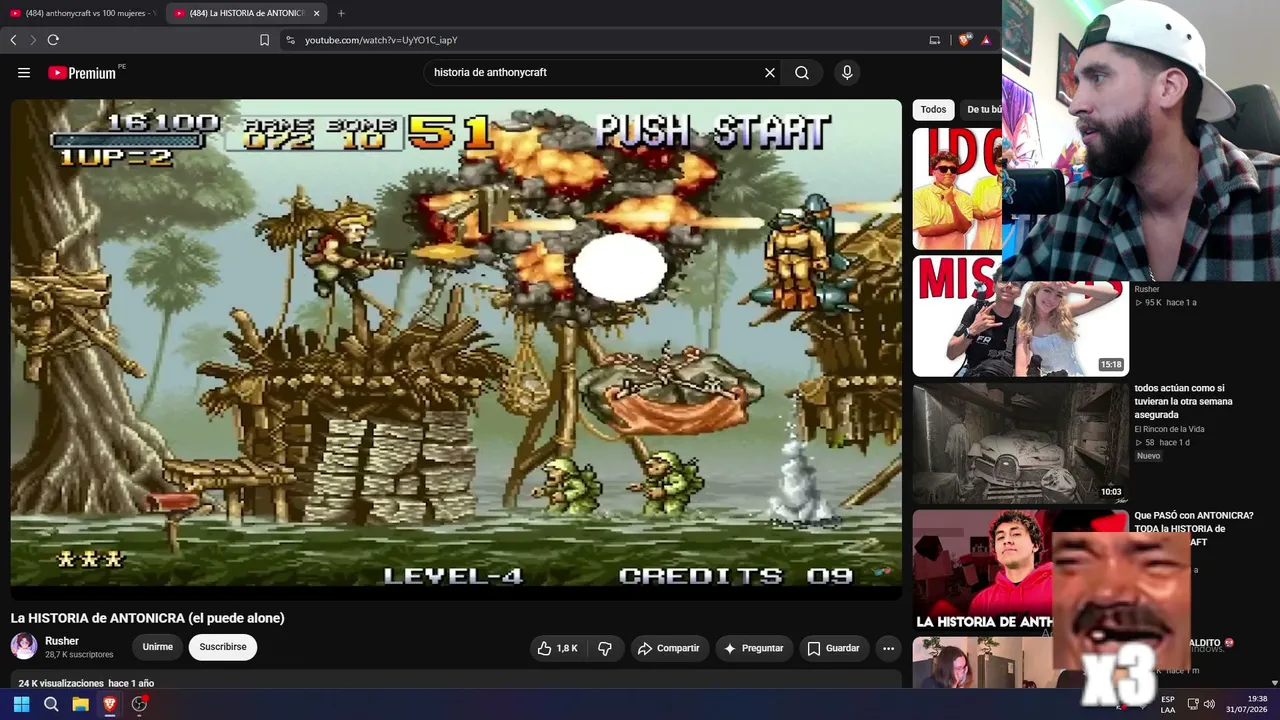
Task: Run search with the magnifier button
Action: pos(802,73)
